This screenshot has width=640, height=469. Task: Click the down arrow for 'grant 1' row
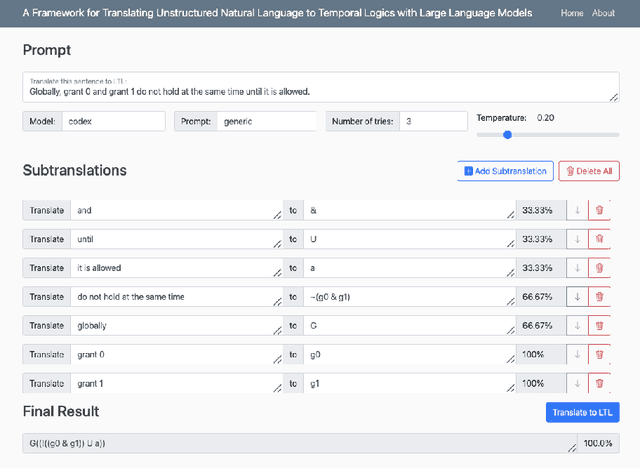(576, 384)
